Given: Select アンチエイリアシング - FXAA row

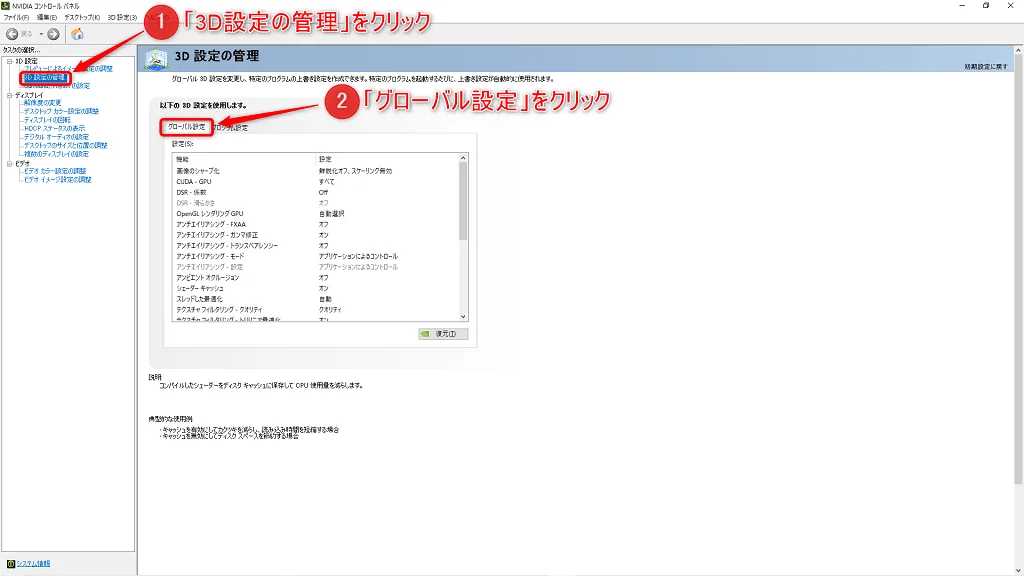Looking at the screenshot, I should tap(316, 224).
